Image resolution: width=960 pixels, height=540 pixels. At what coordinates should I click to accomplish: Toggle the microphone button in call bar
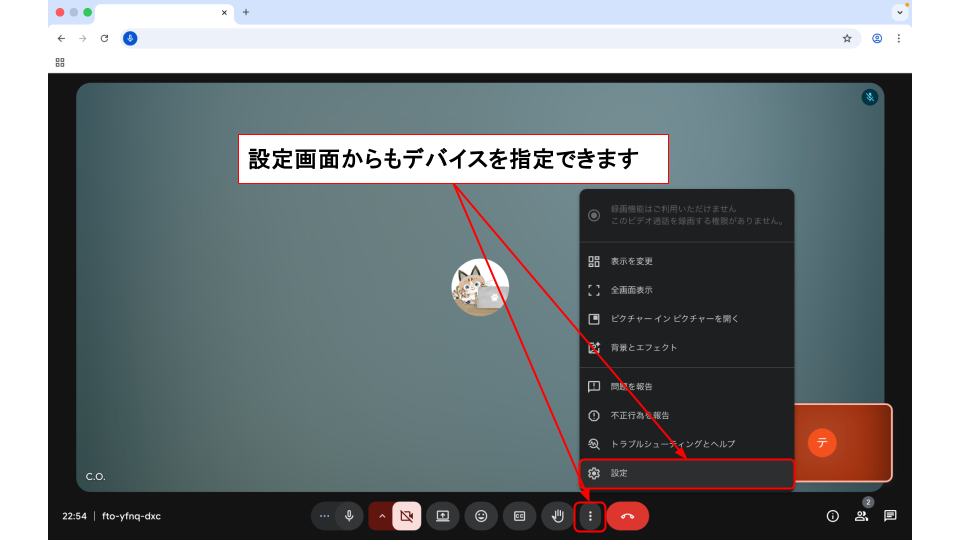[x=349, y=516]
